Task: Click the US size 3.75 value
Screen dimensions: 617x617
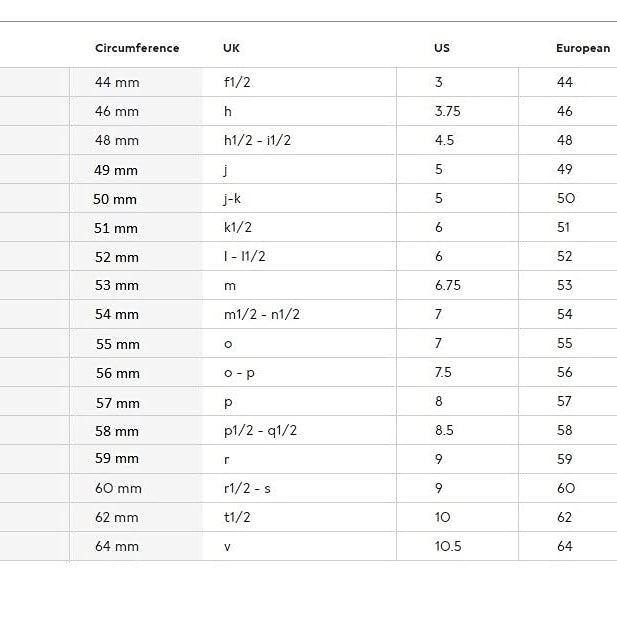Action: [x=447, y=111]
